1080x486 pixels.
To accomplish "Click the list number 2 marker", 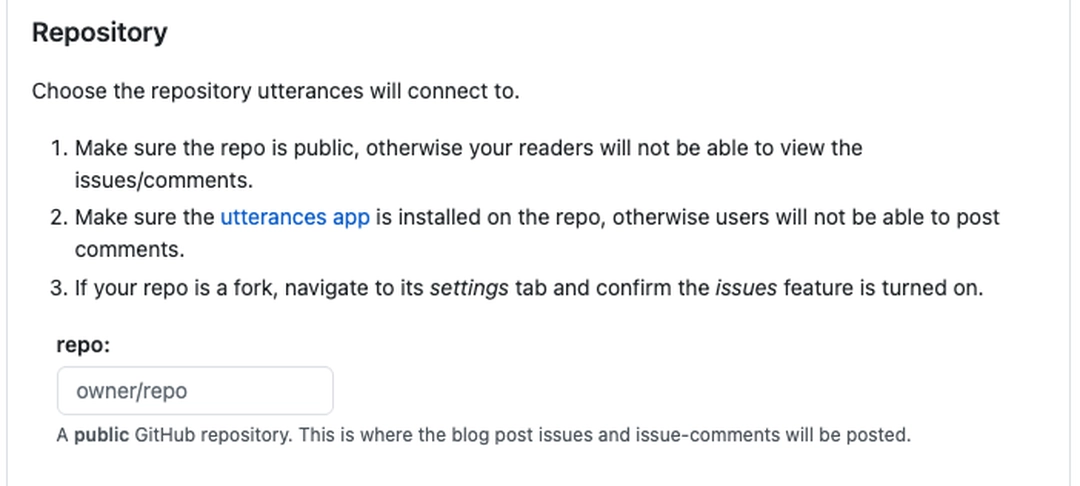I will click(60, 218).
